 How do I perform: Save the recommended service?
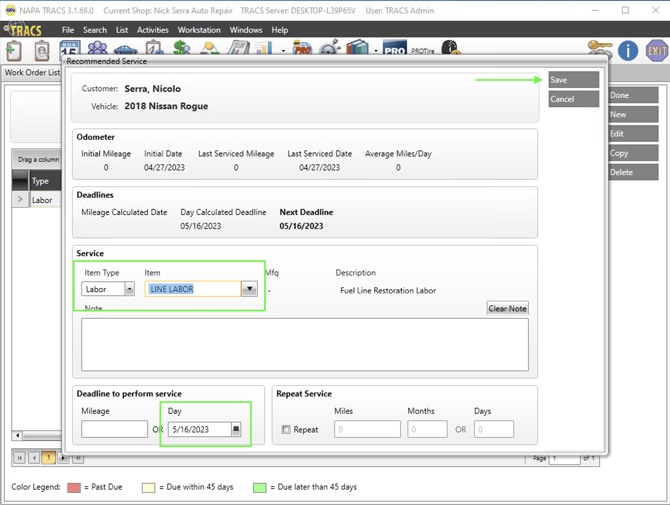[573, 80]
